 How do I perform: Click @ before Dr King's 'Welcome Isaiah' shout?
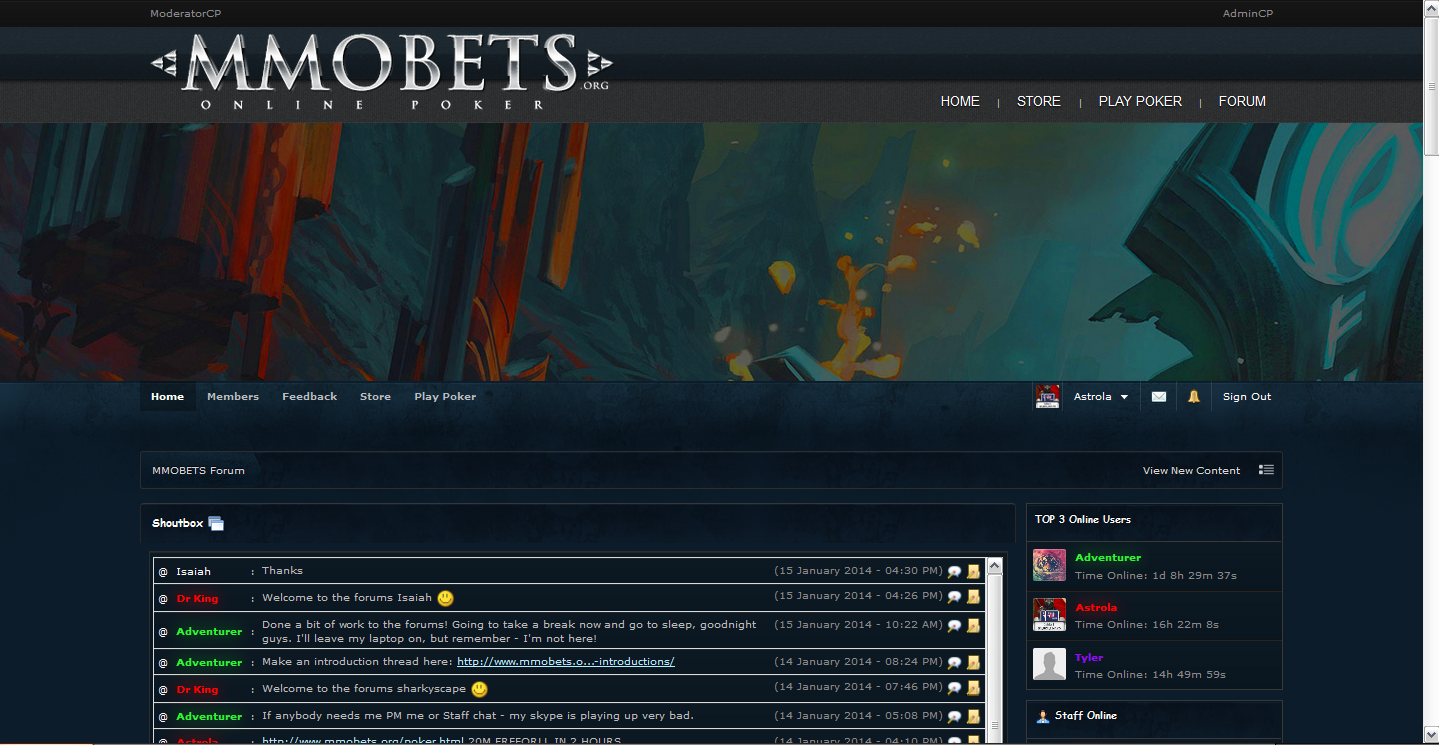163,599
